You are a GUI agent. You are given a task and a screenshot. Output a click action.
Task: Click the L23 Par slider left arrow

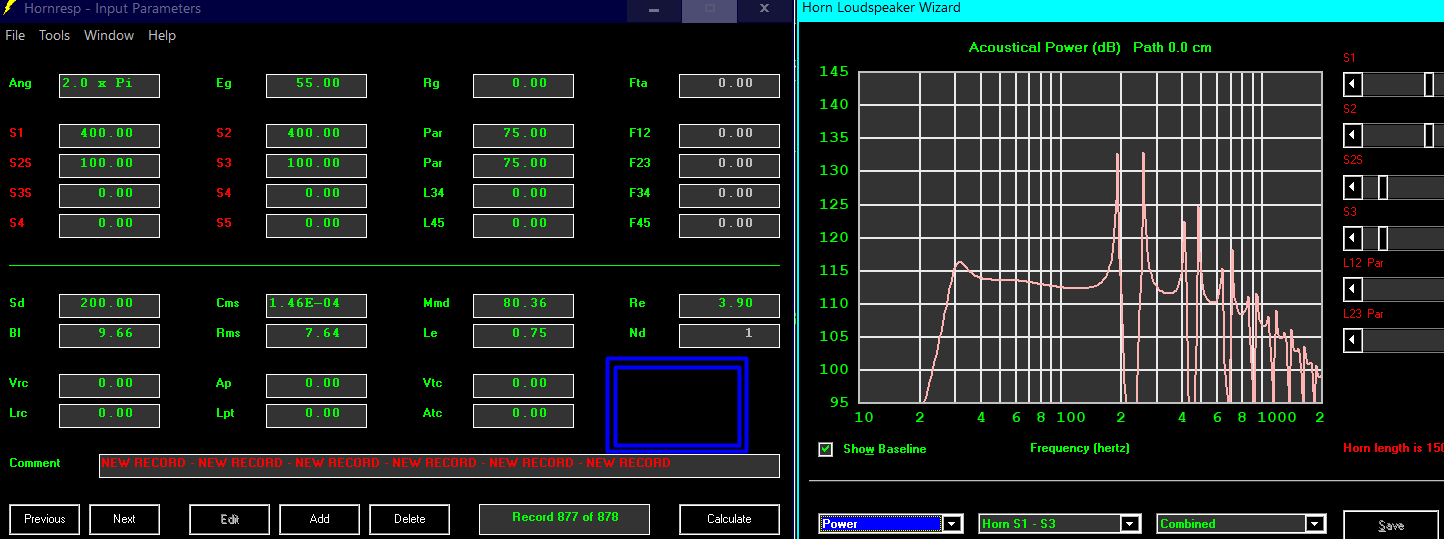coord(1352,340)
